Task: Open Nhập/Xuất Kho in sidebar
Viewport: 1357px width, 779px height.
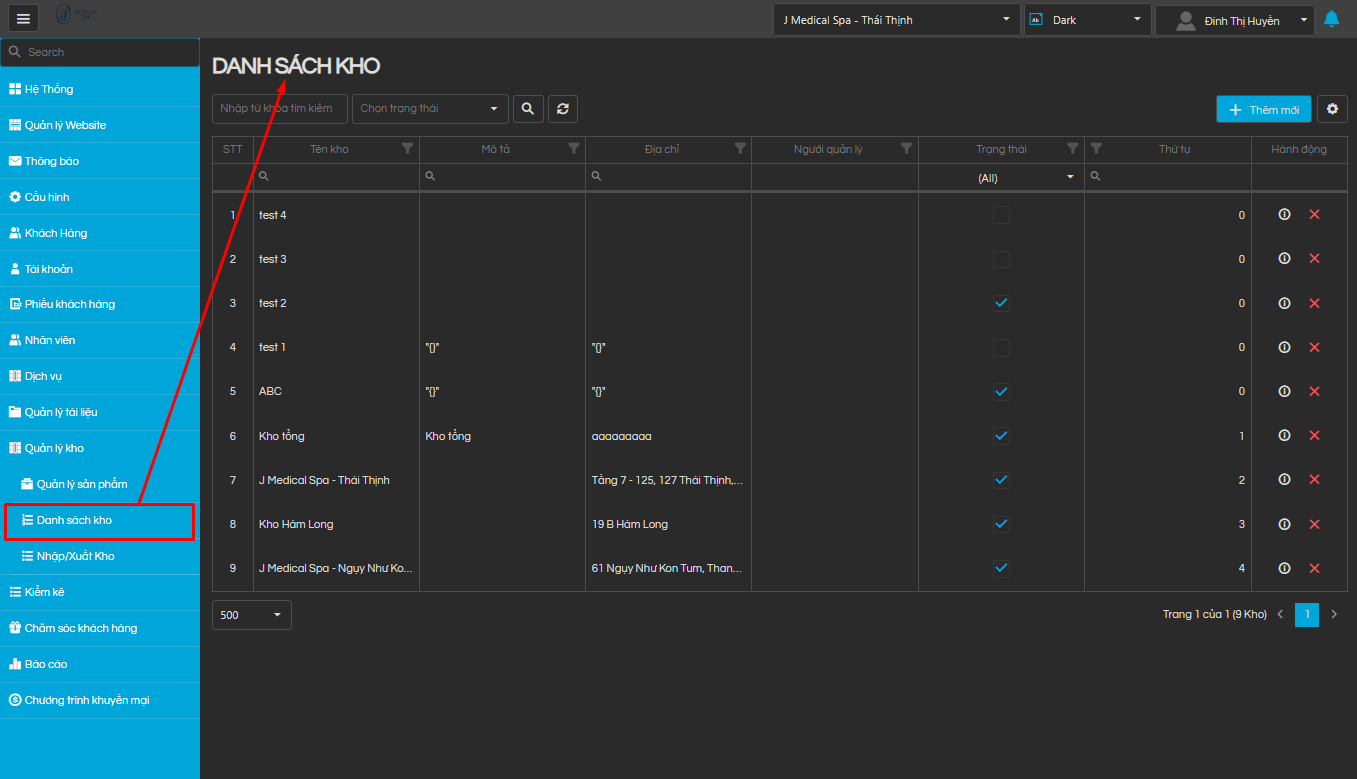Action: click(x=75, y=556)
